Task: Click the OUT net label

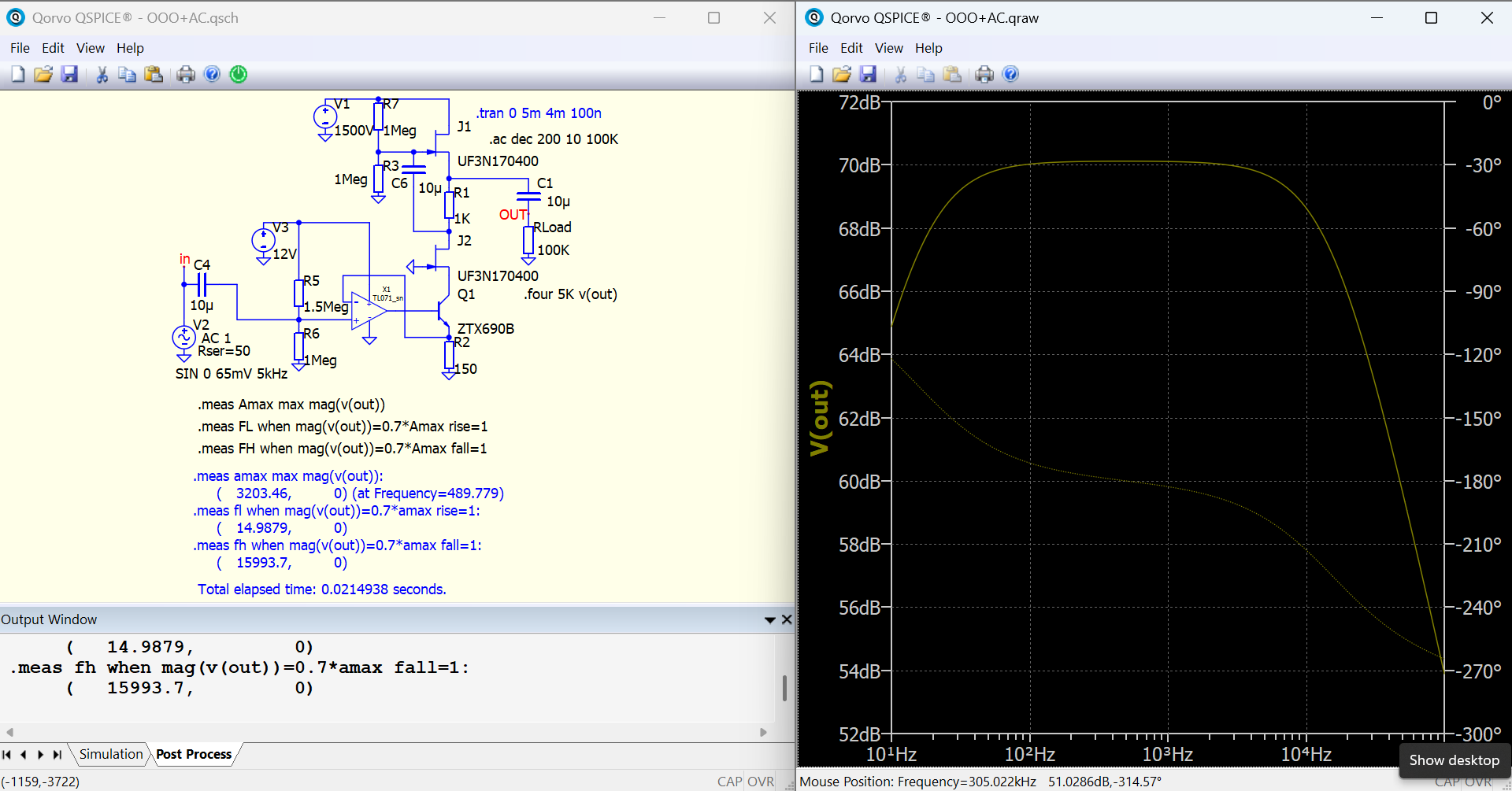Action: tap(513, 215)
